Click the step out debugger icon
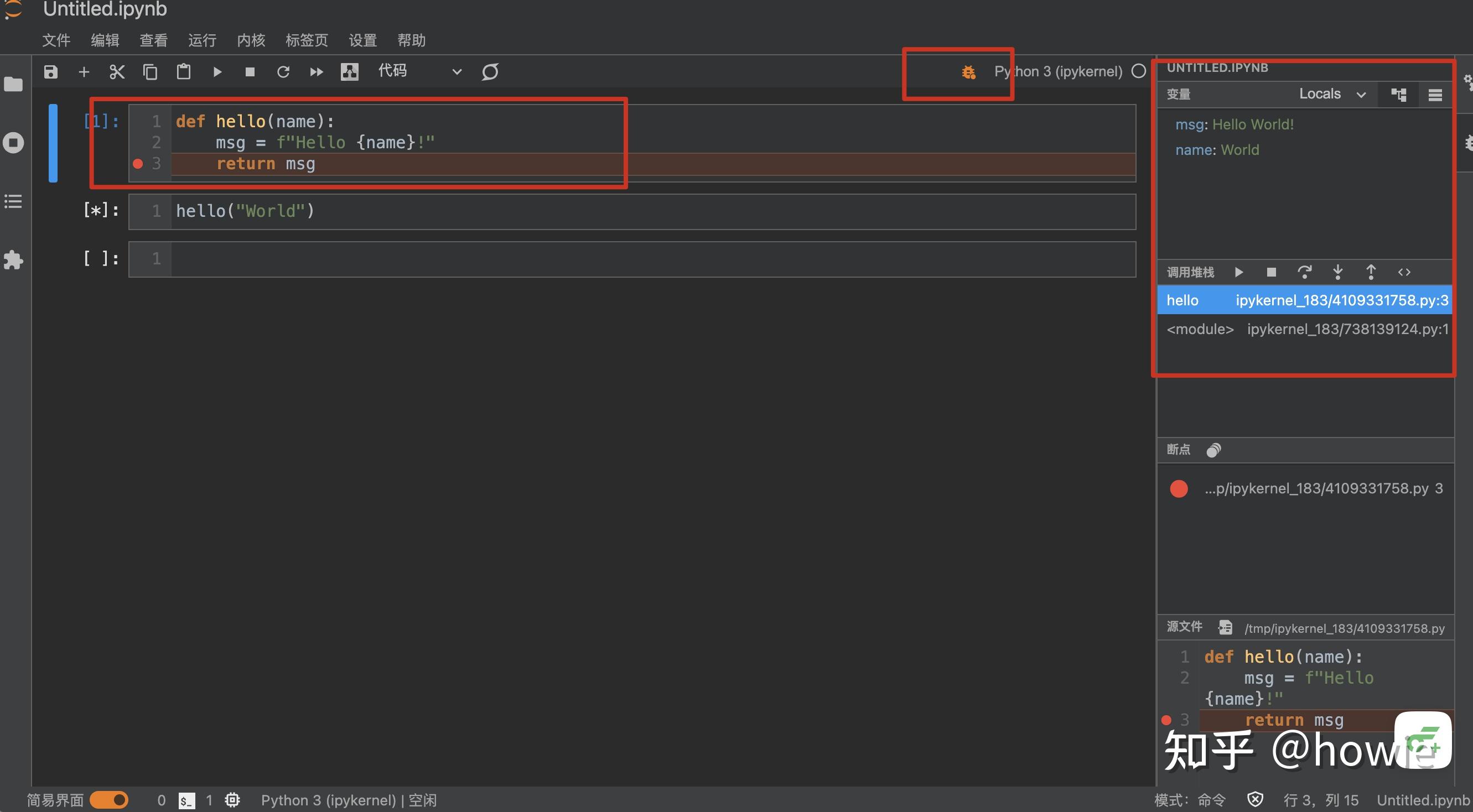Screen dimensions: 1473x812 1371,272
